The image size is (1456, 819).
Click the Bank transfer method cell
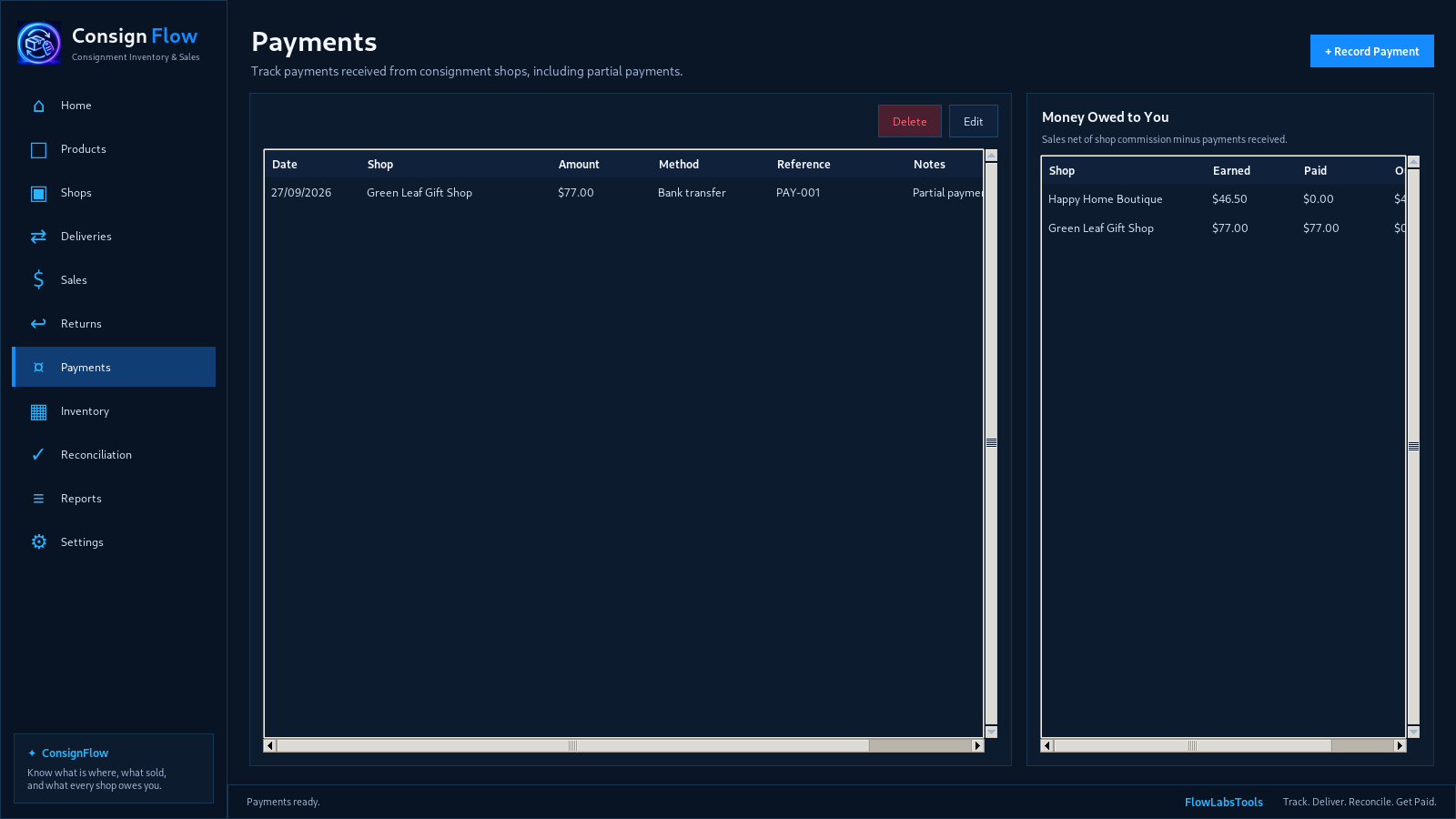click(x=692, y=193)
